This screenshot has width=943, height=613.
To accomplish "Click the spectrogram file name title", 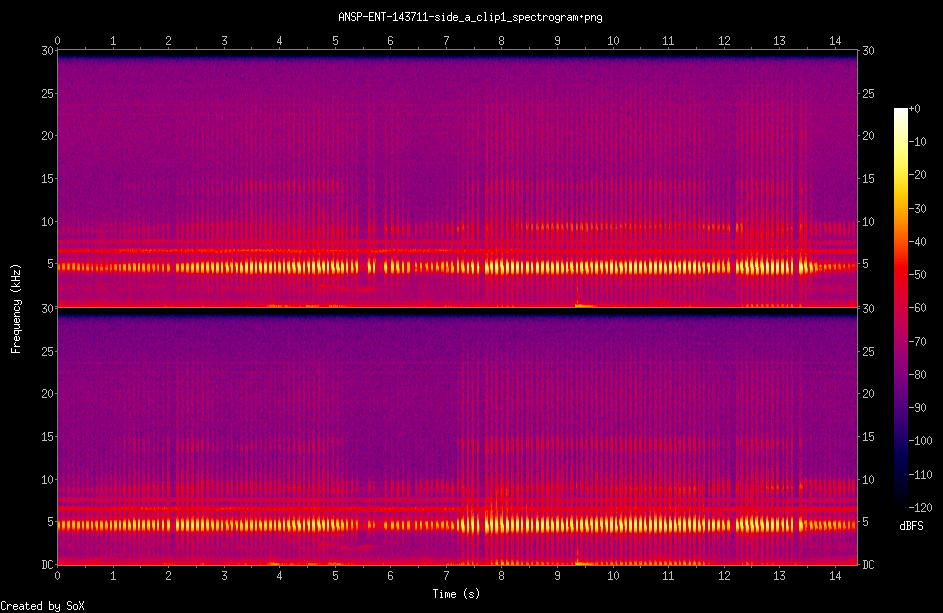I will point(470,17).
